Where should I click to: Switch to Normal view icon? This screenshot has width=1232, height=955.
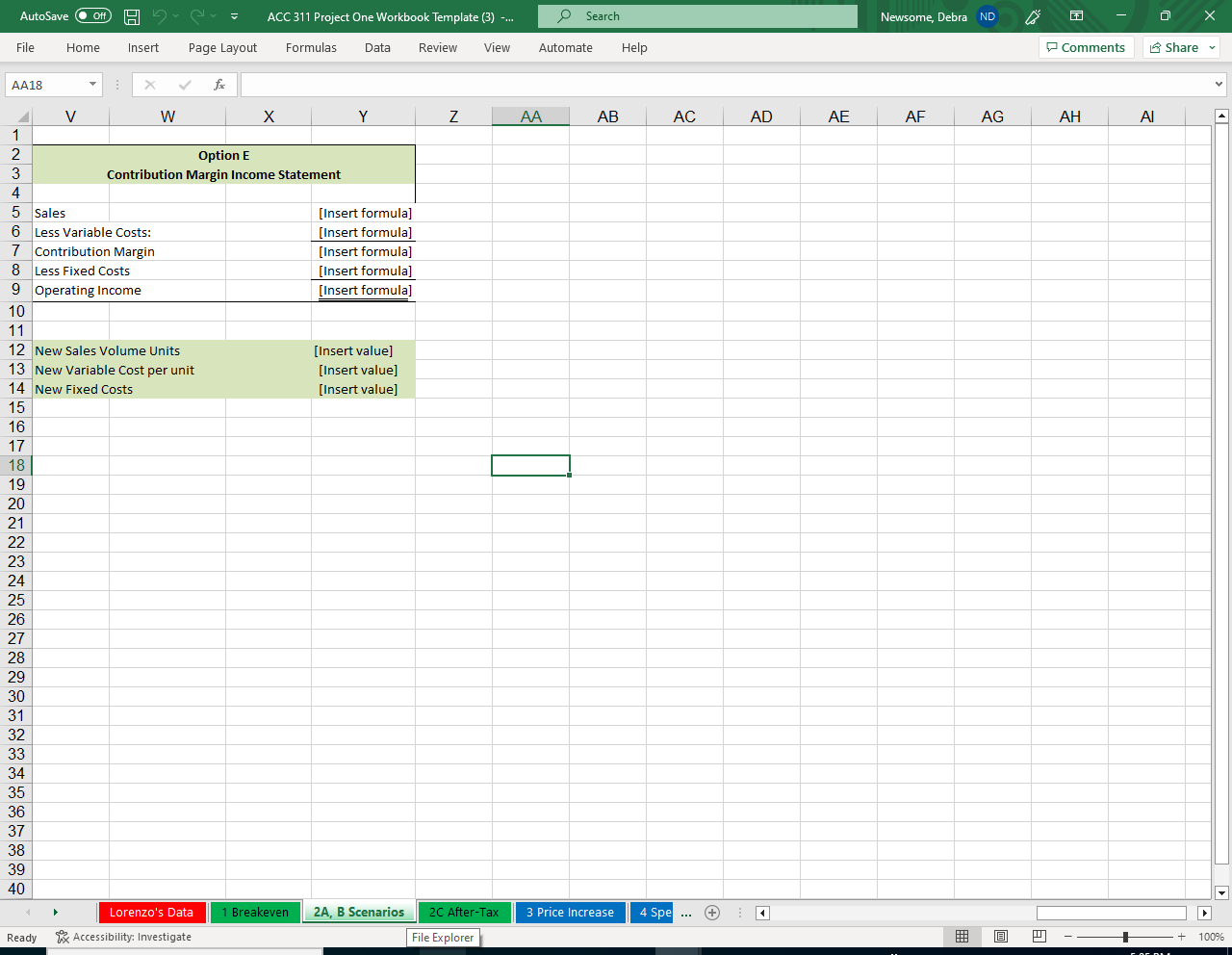pyautogui.click(x=962, y=937)
